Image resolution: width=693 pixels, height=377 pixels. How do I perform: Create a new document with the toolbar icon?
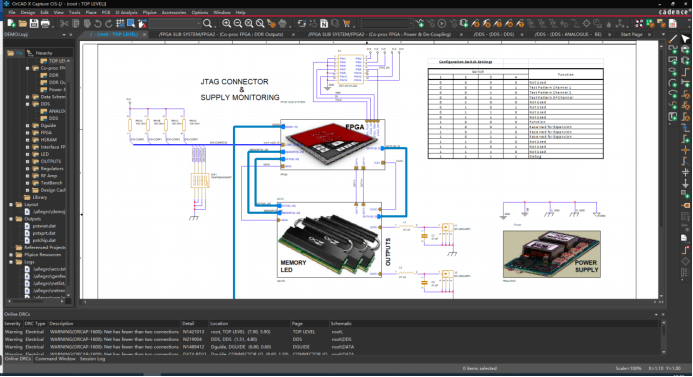(11, 23)
